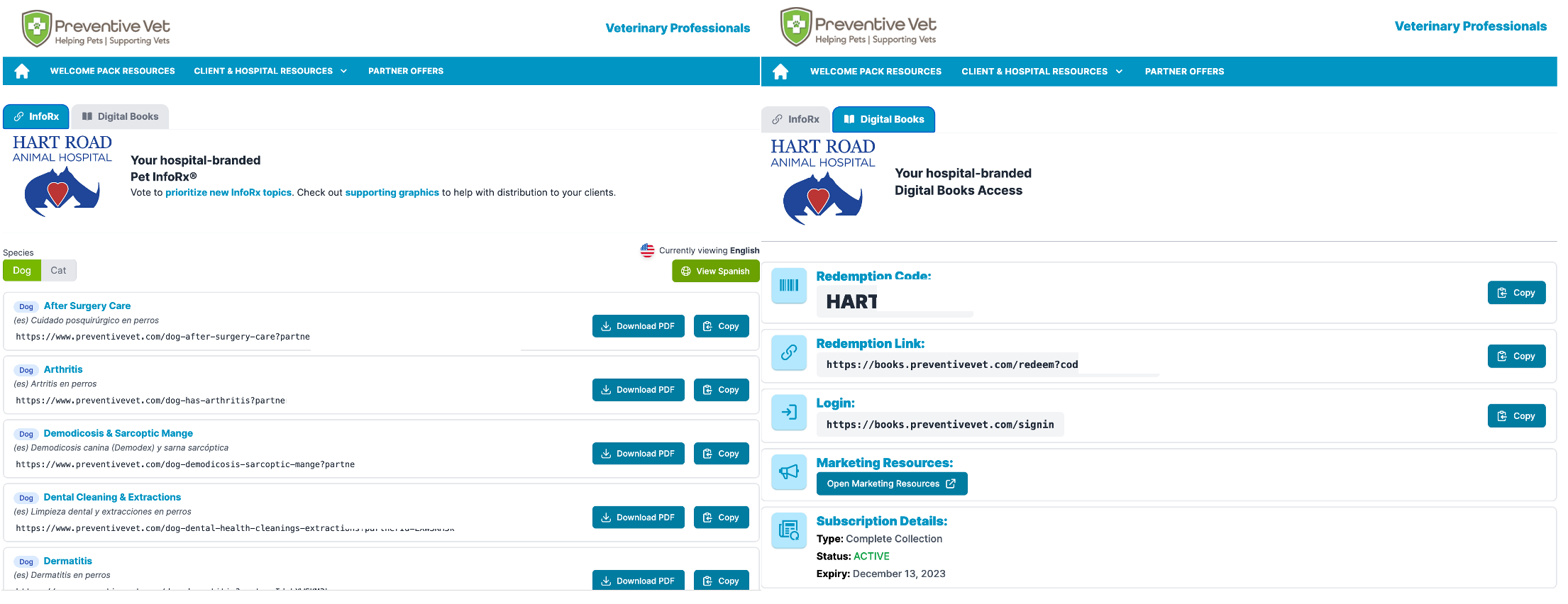Click Dog tag beside Arthritis

(x=26, y=370)
